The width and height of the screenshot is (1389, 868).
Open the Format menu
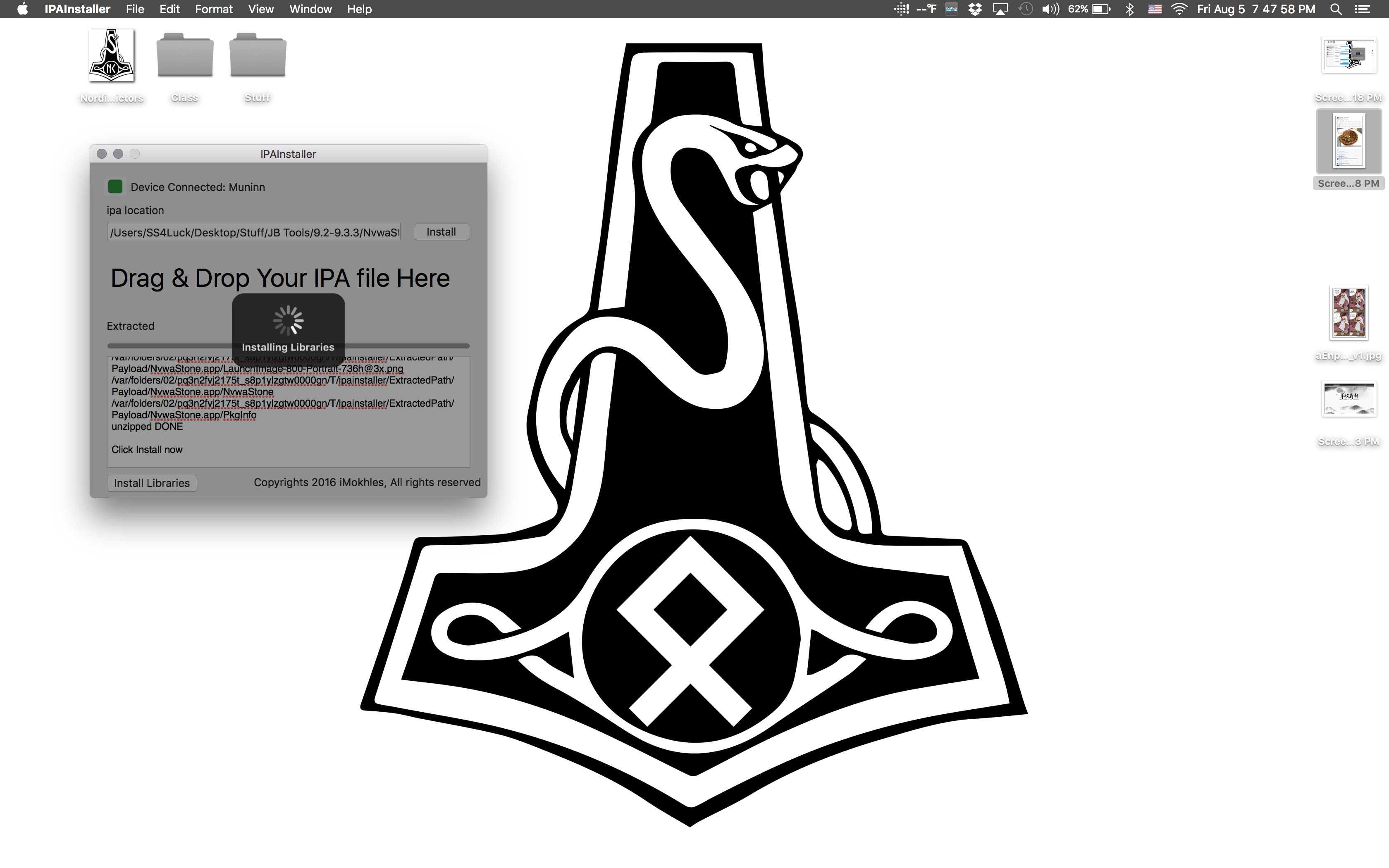coord(213,9)
